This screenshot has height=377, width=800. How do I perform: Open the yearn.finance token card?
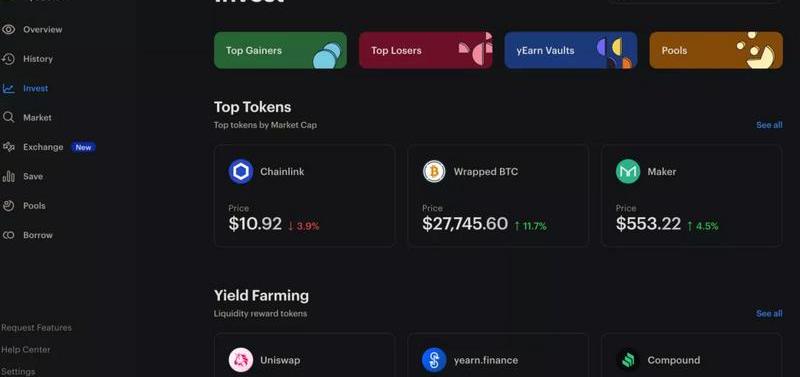(498, 355)
